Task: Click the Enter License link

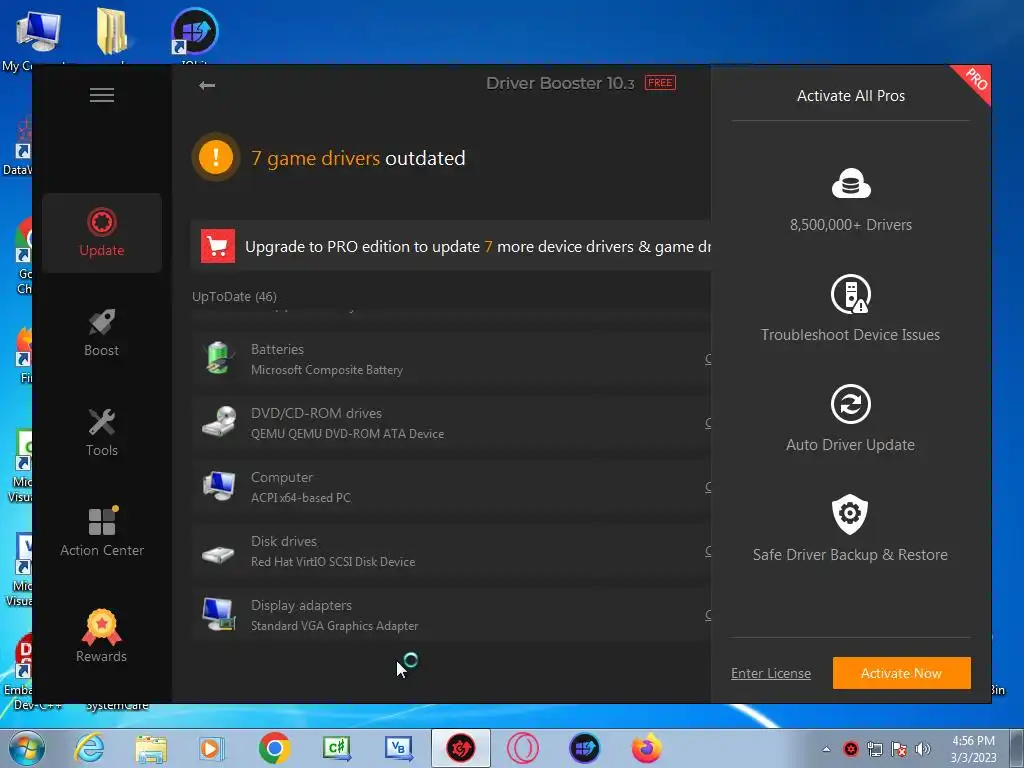Action: tap(771, 673)
